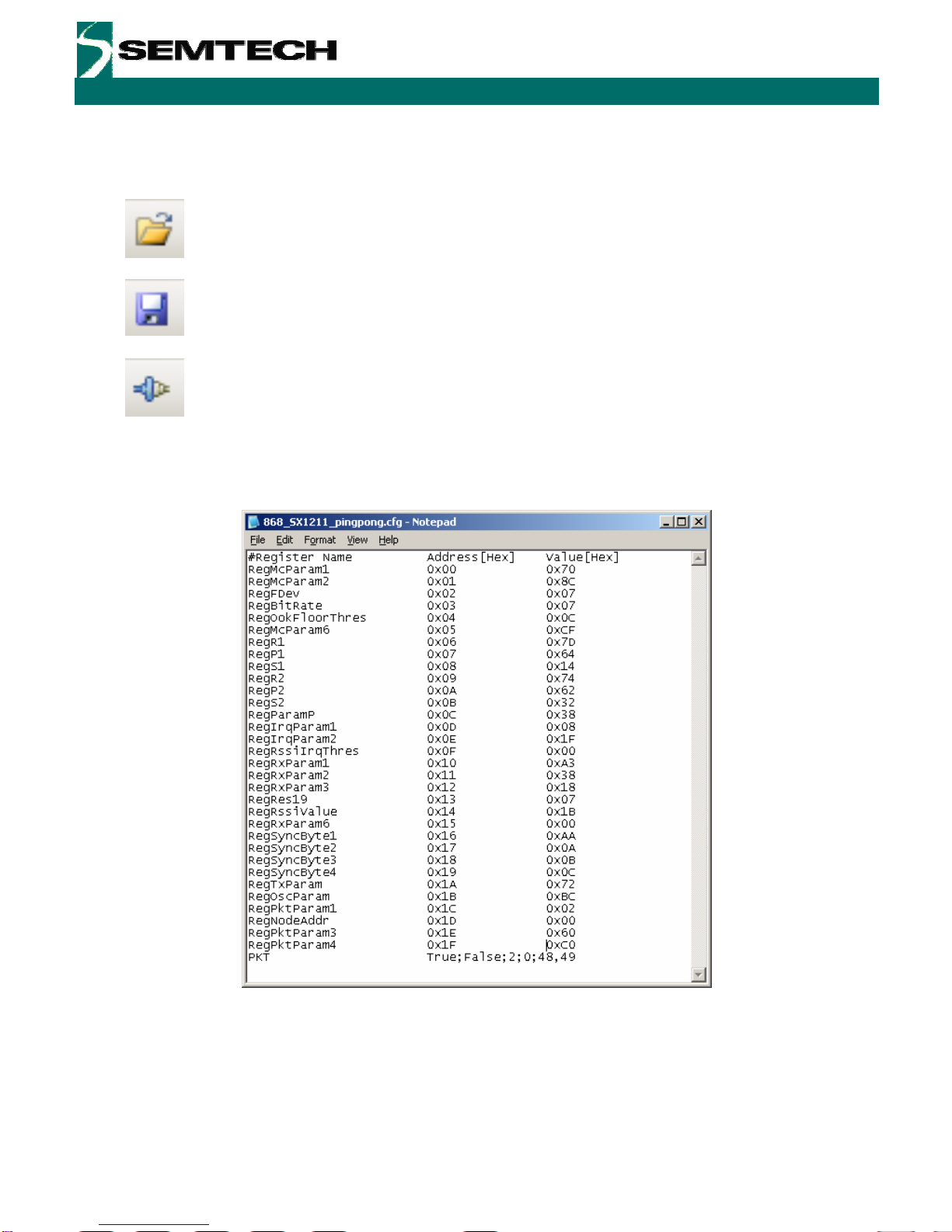The width and height of the screenshot is (952, 1232).
Task: Click the 'RegNodeAddr' register name
Action: 288,921
